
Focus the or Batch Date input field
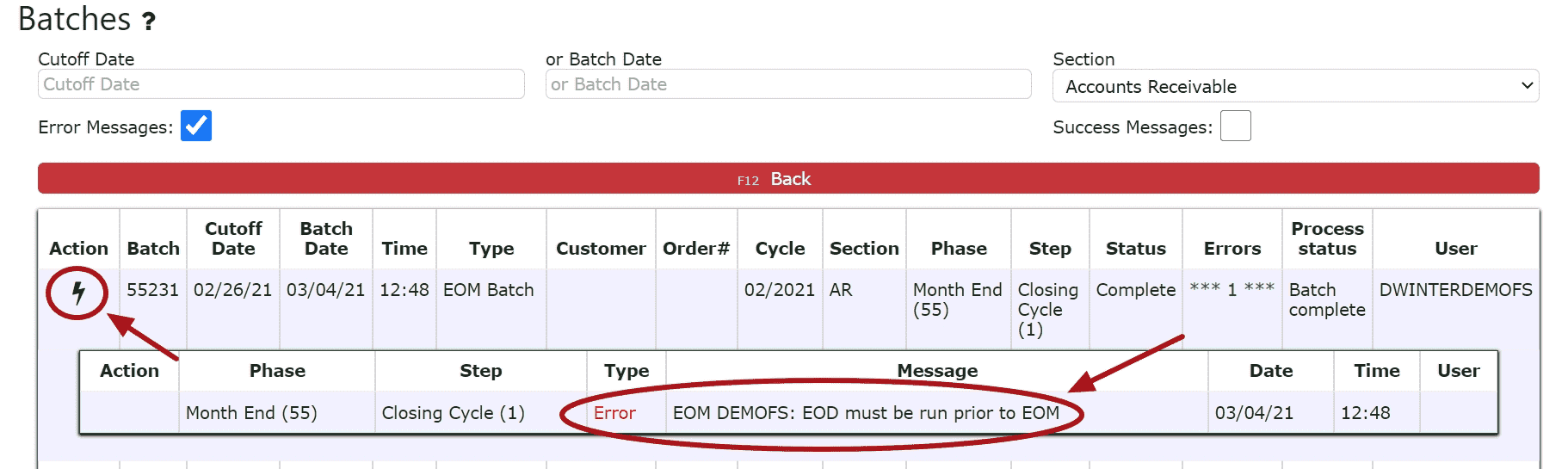pos(788,84)
